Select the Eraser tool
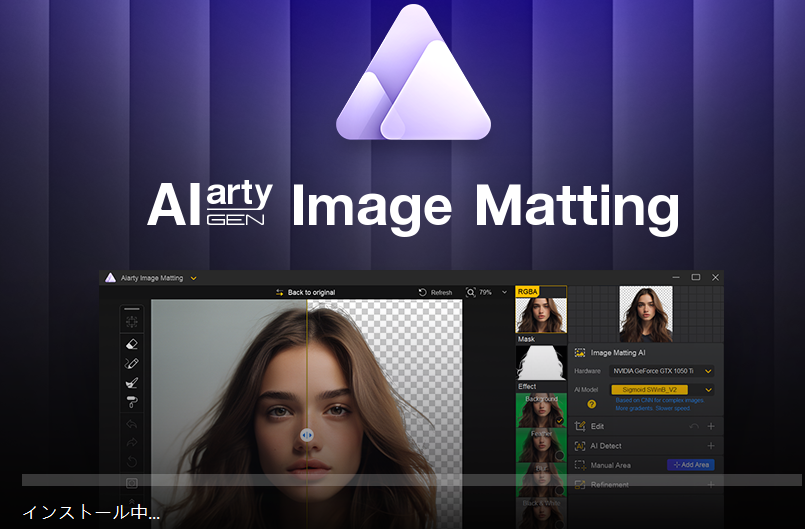The height and width of the screenshot is (529, 805). 132,344
